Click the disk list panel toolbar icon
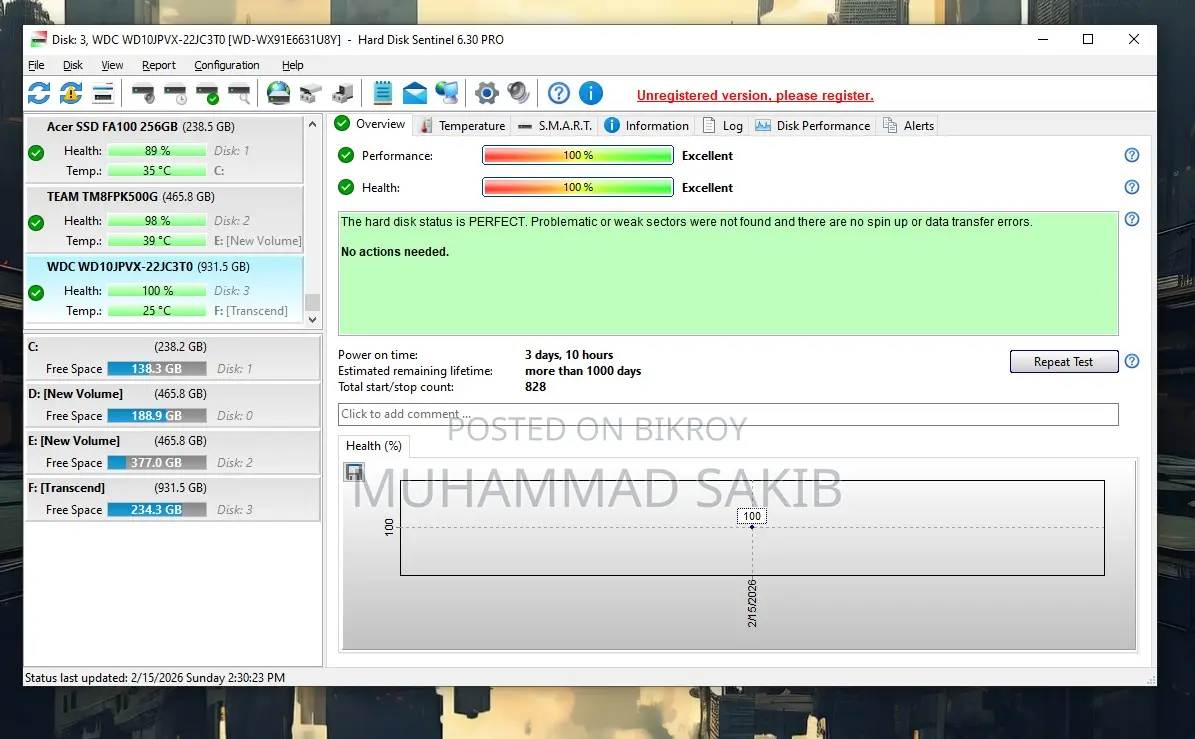The image size is (1195, 739). [x=103, y=94]
